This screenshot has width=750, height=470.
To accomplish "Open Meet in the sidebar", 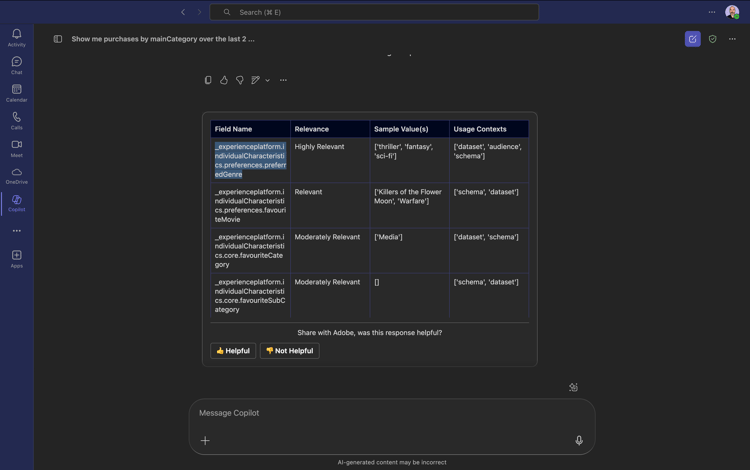I will tap(17, 149).
